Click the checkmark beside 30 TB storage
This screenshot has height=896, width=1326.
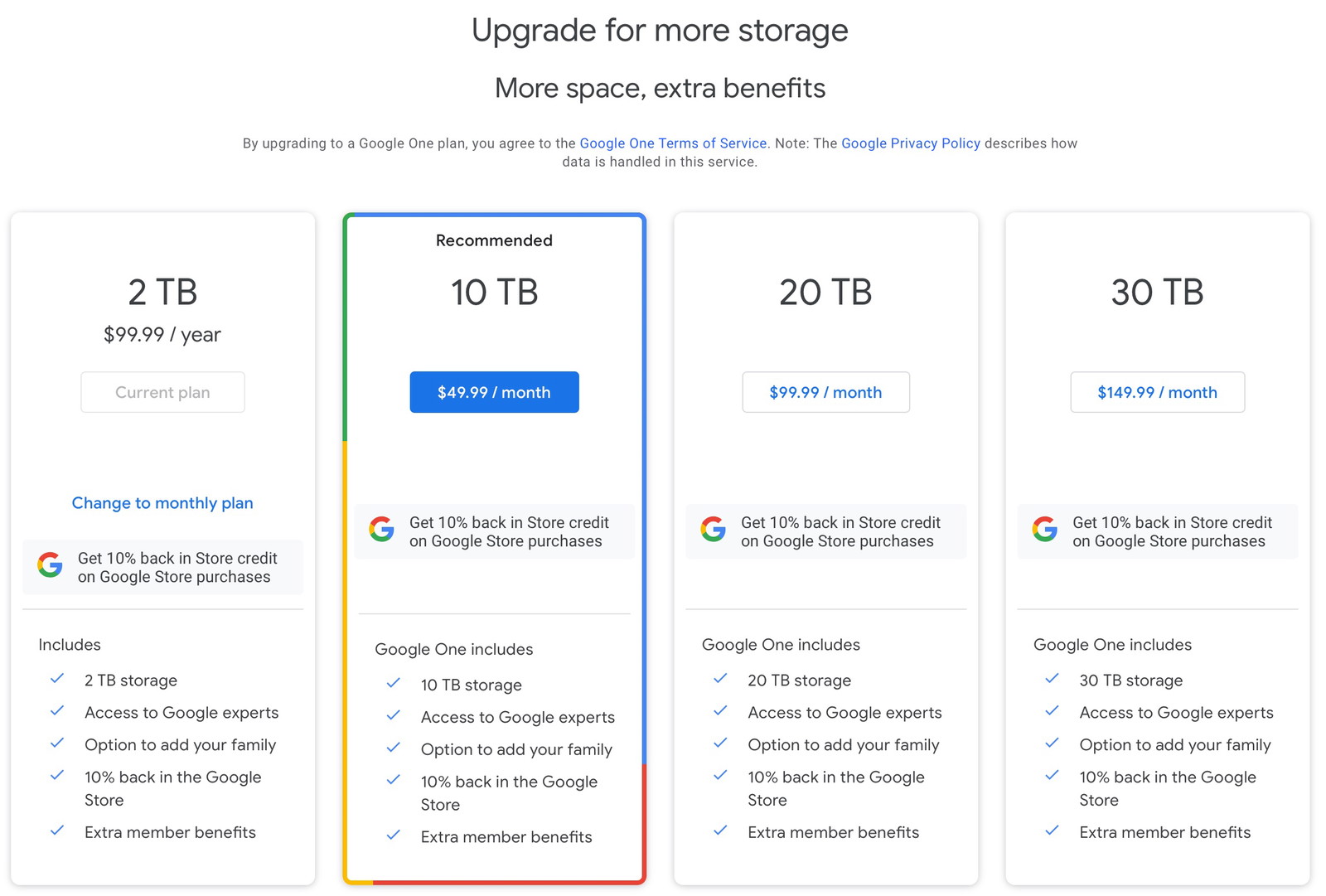point(1052,679)
